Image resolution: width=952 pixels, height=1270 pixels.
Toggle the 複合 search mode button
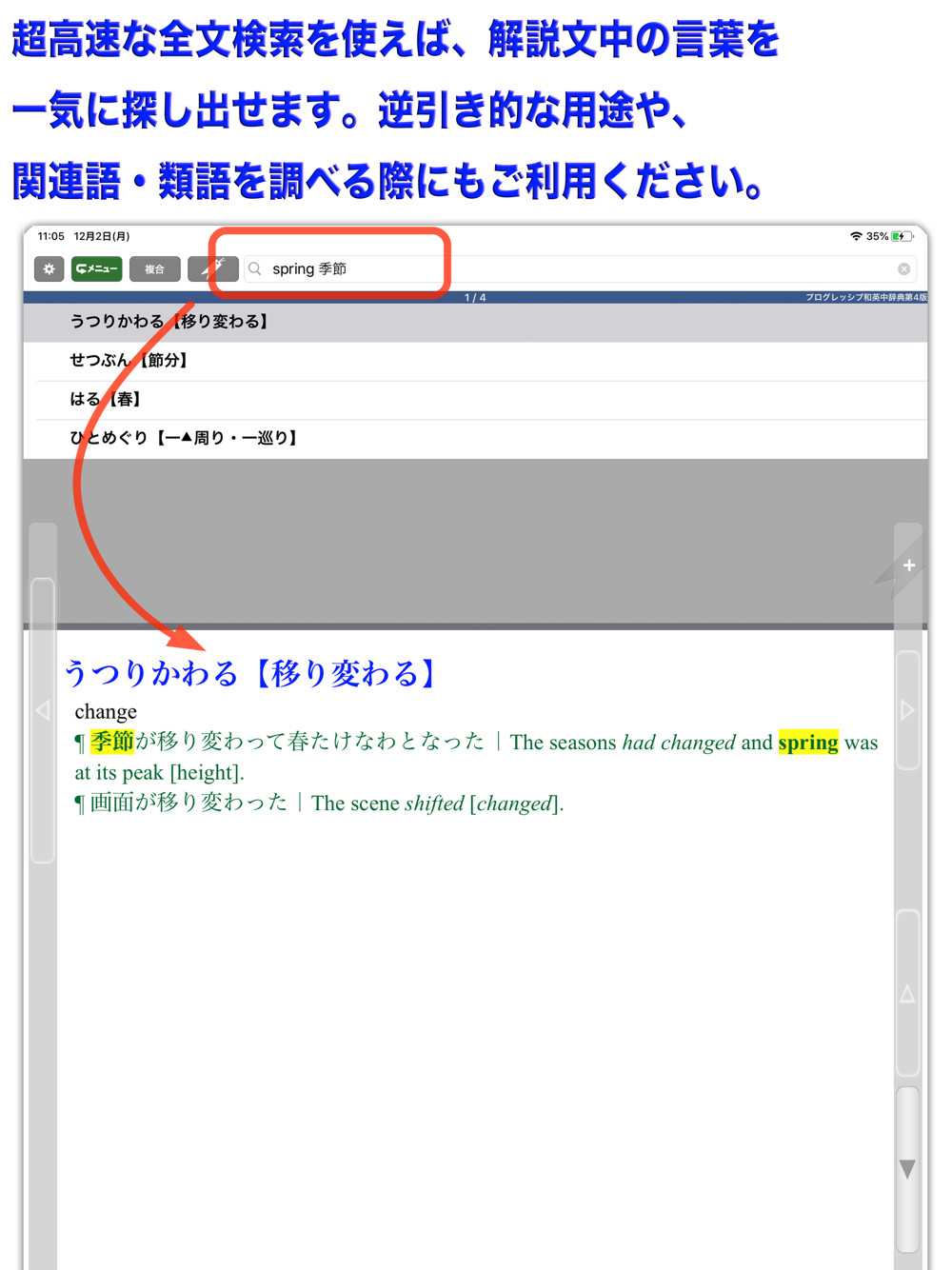click(x=154, y=269)
